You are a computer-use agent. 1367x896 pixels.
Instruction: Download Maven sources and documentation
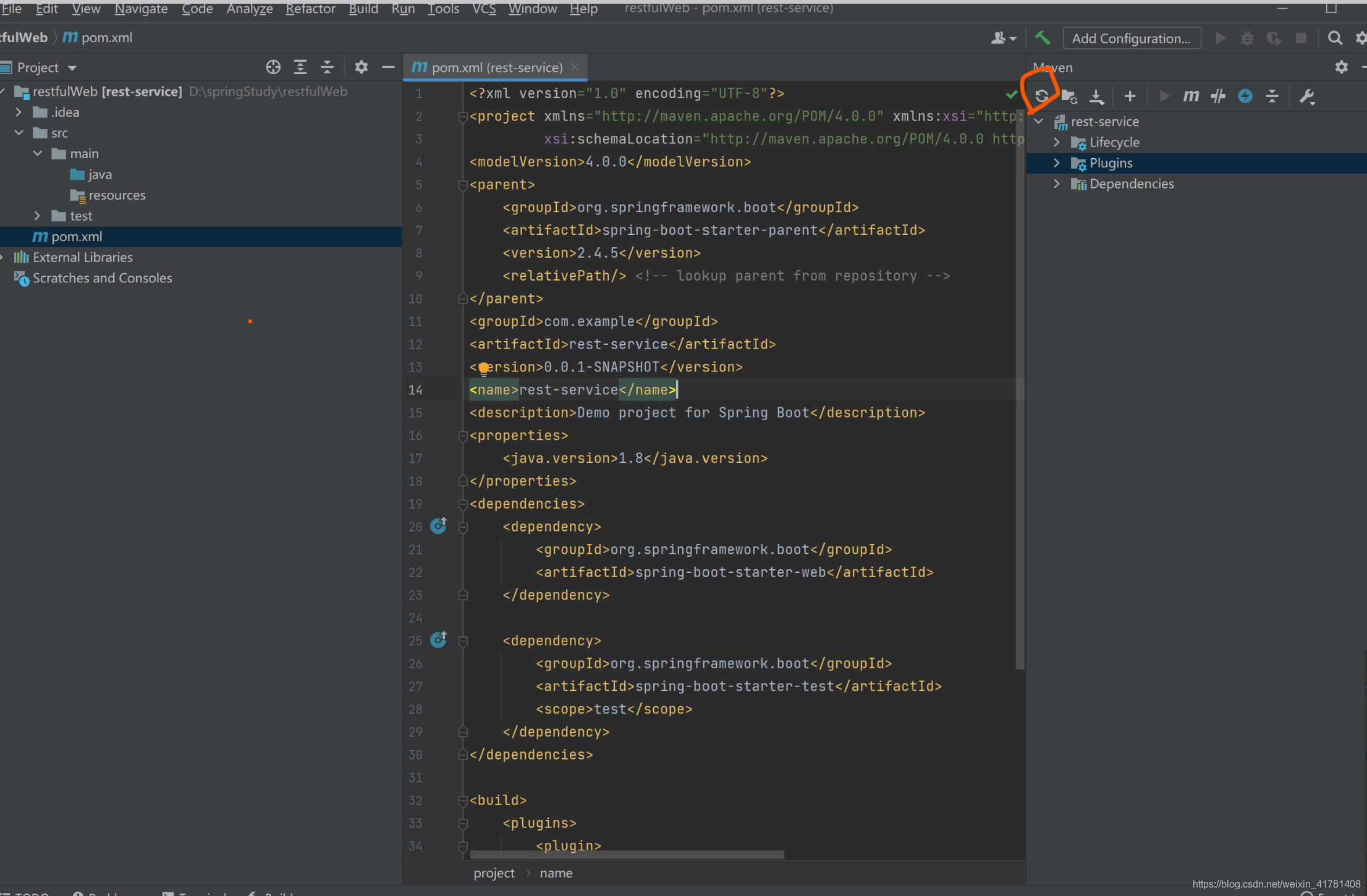click(1096, 96)
